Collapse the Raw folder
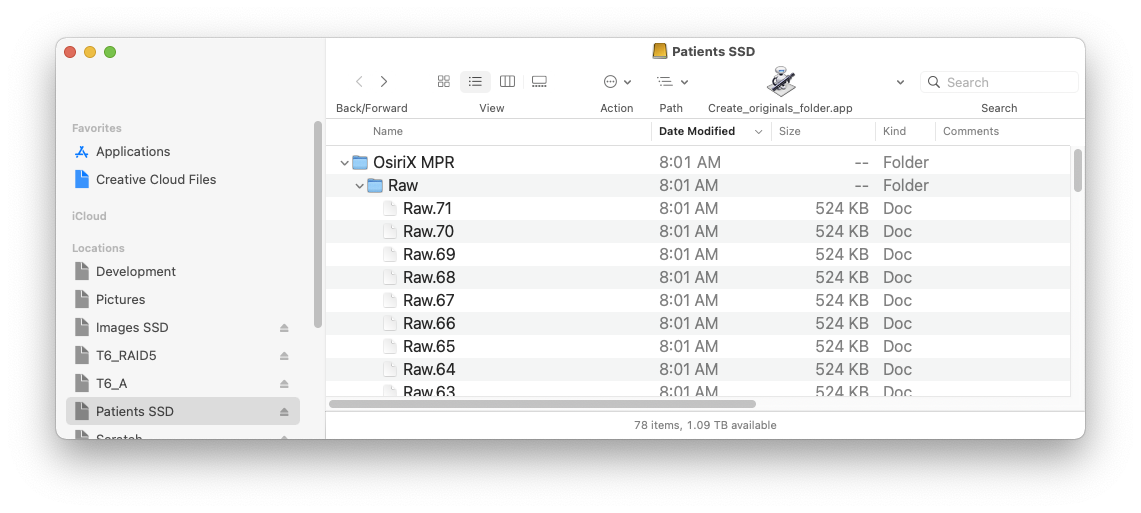 359,186
